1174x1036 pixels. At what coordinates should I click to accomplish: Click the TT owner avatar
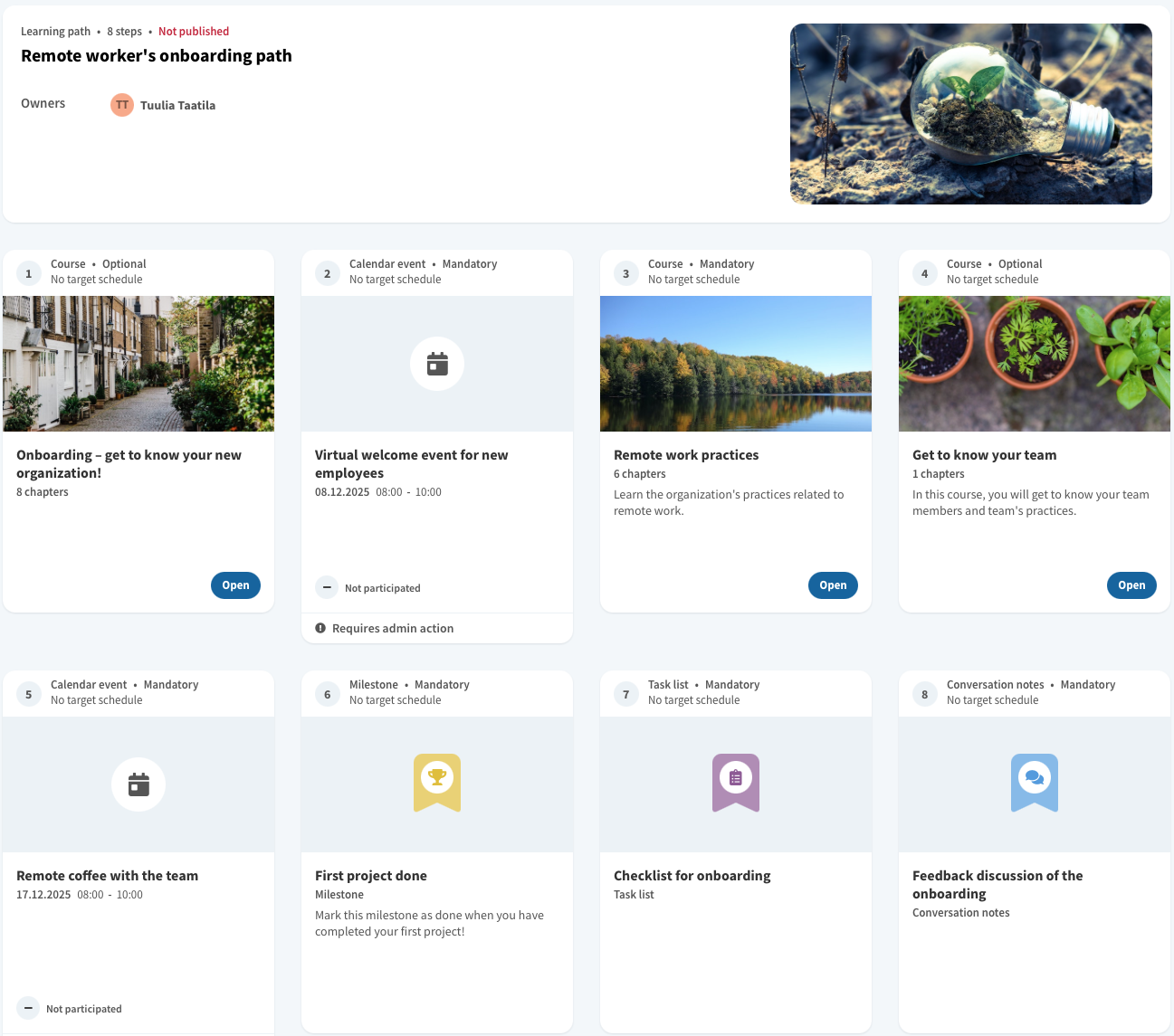click(x=122, y=105)
